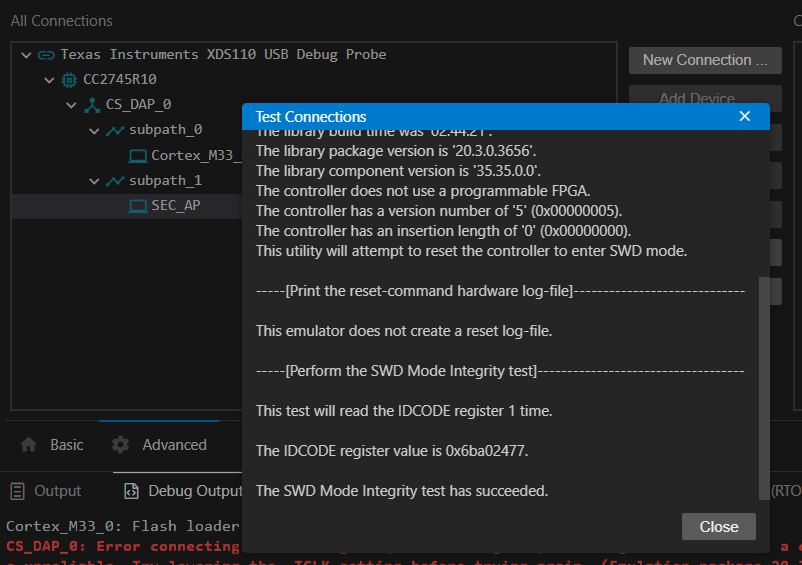This screenshot has height=565, width=802.
Task: Click the CC2745R10 chip icon
Action: (x=69, y=80)
